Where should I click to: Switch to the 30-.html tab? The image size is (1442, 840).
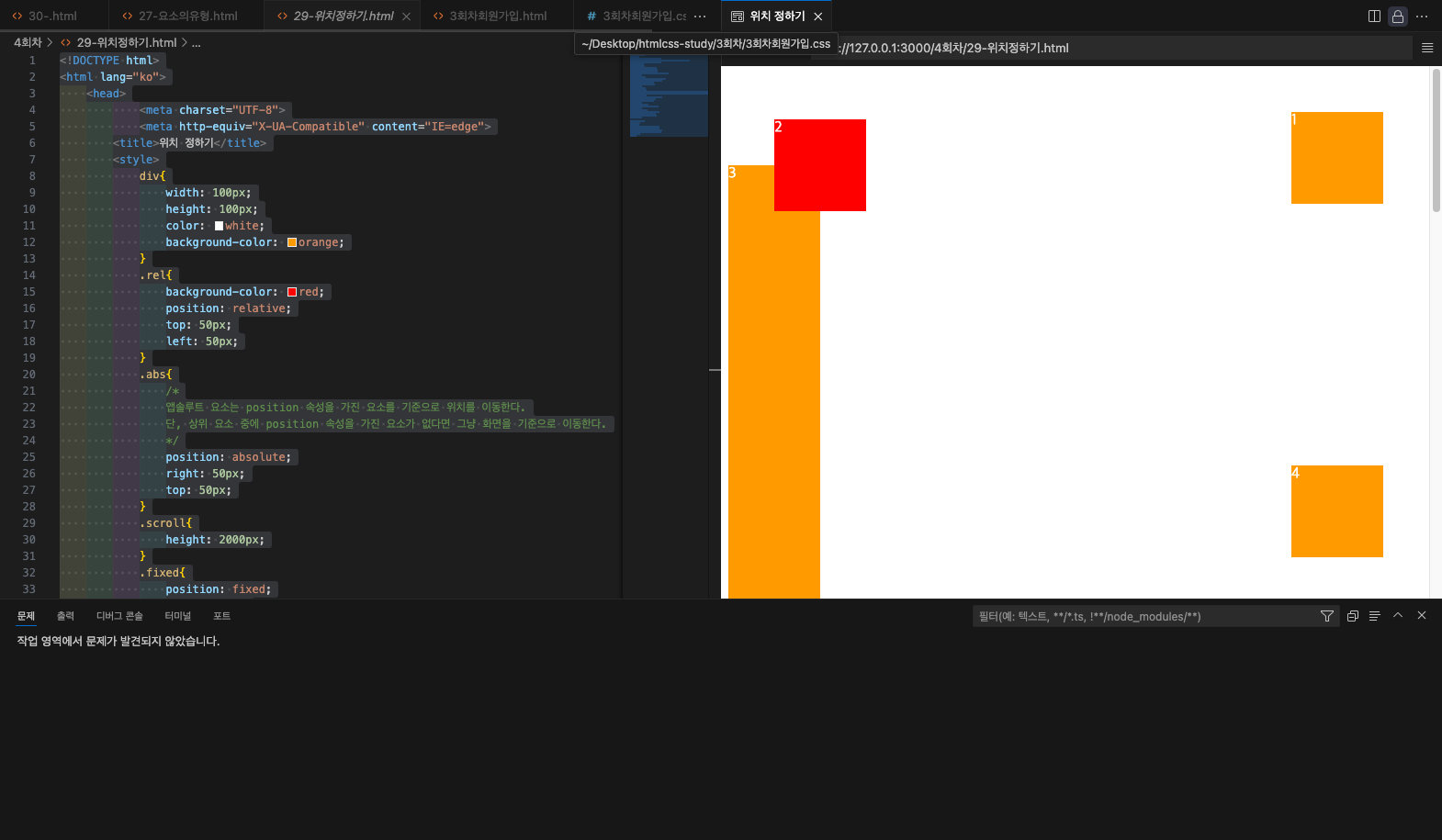tap(52, 17)
